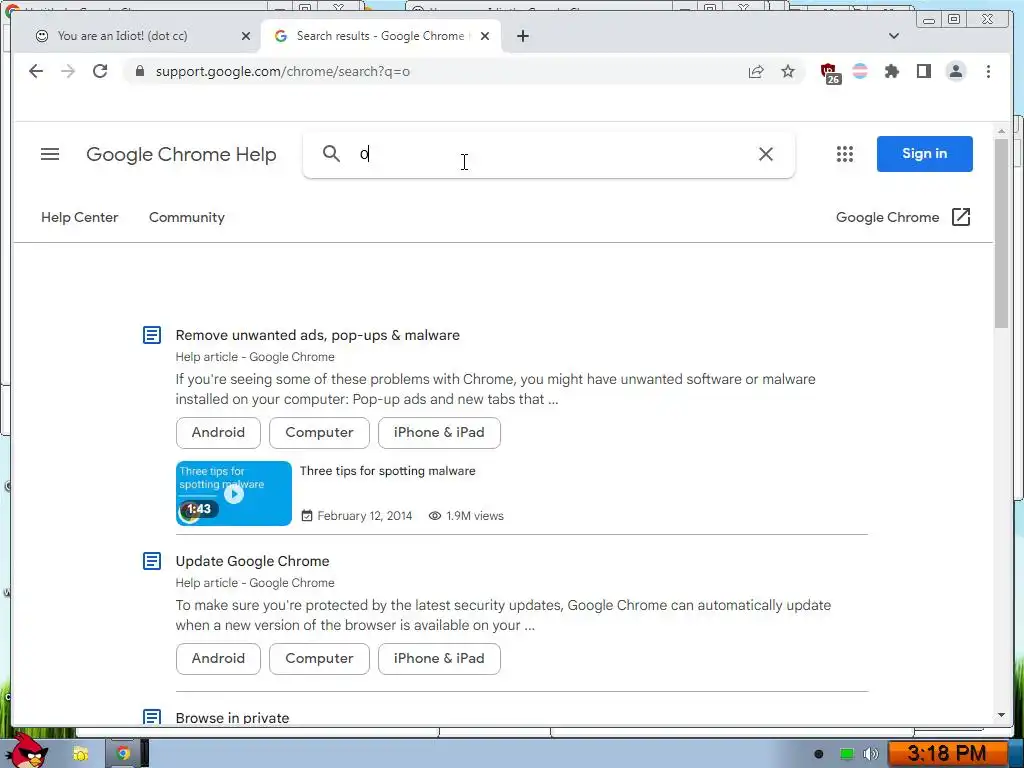Choose iPhone & iPad under Update Google Chrome

click(x=439, y=659)
